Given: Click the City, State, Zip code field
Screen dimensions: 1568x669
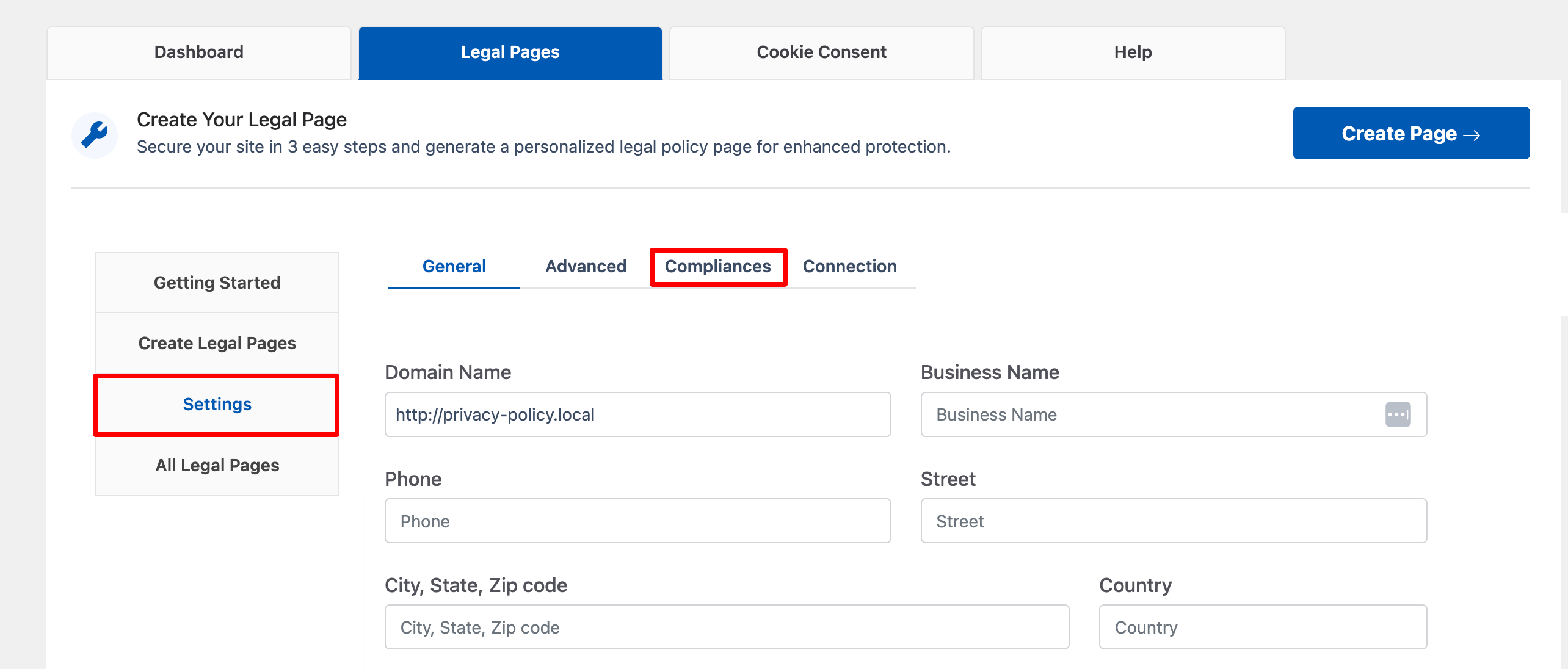Looking at the screenshot, I should click(727, 627).
